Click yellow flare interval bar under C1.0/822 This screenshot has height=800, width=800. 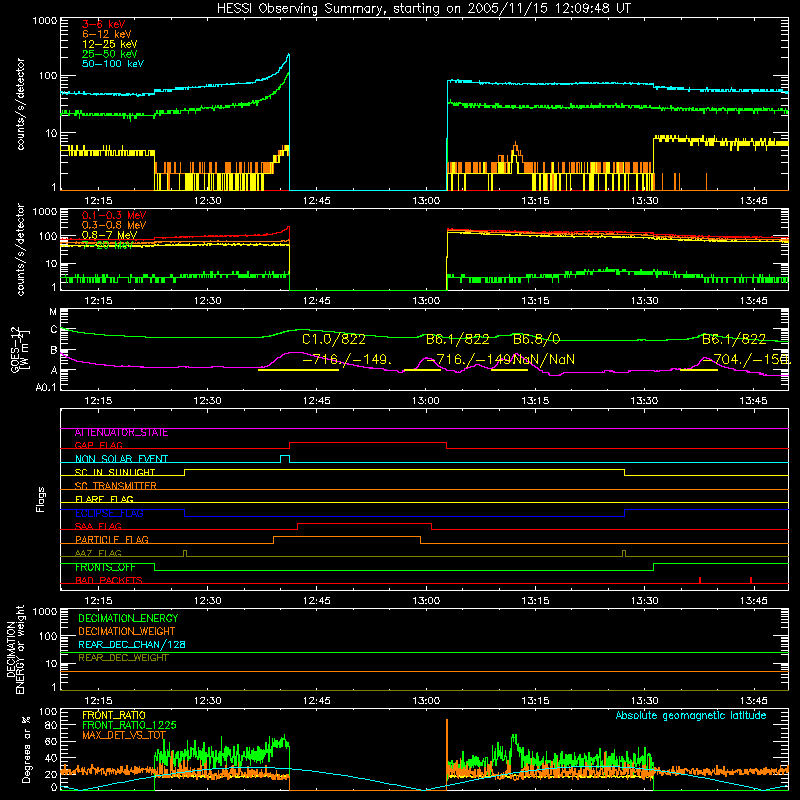[298, 369]
